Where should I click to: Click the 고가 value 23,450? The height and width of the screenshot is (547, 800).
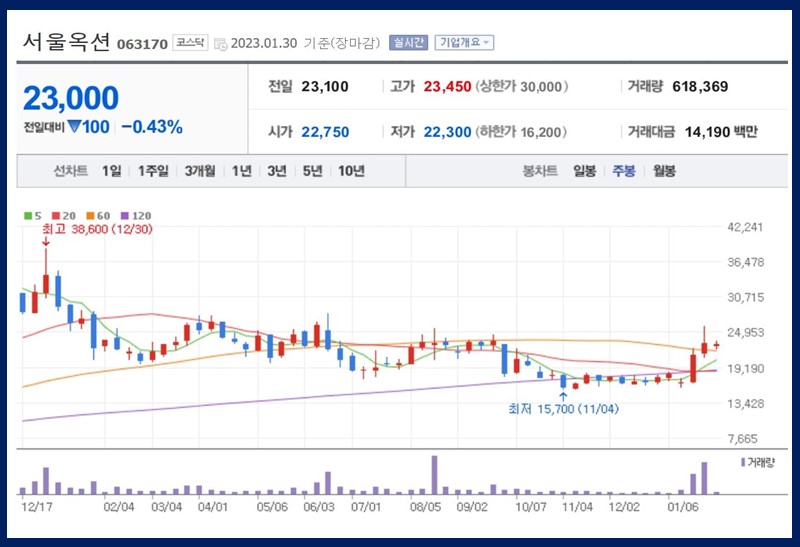point(447,86)
